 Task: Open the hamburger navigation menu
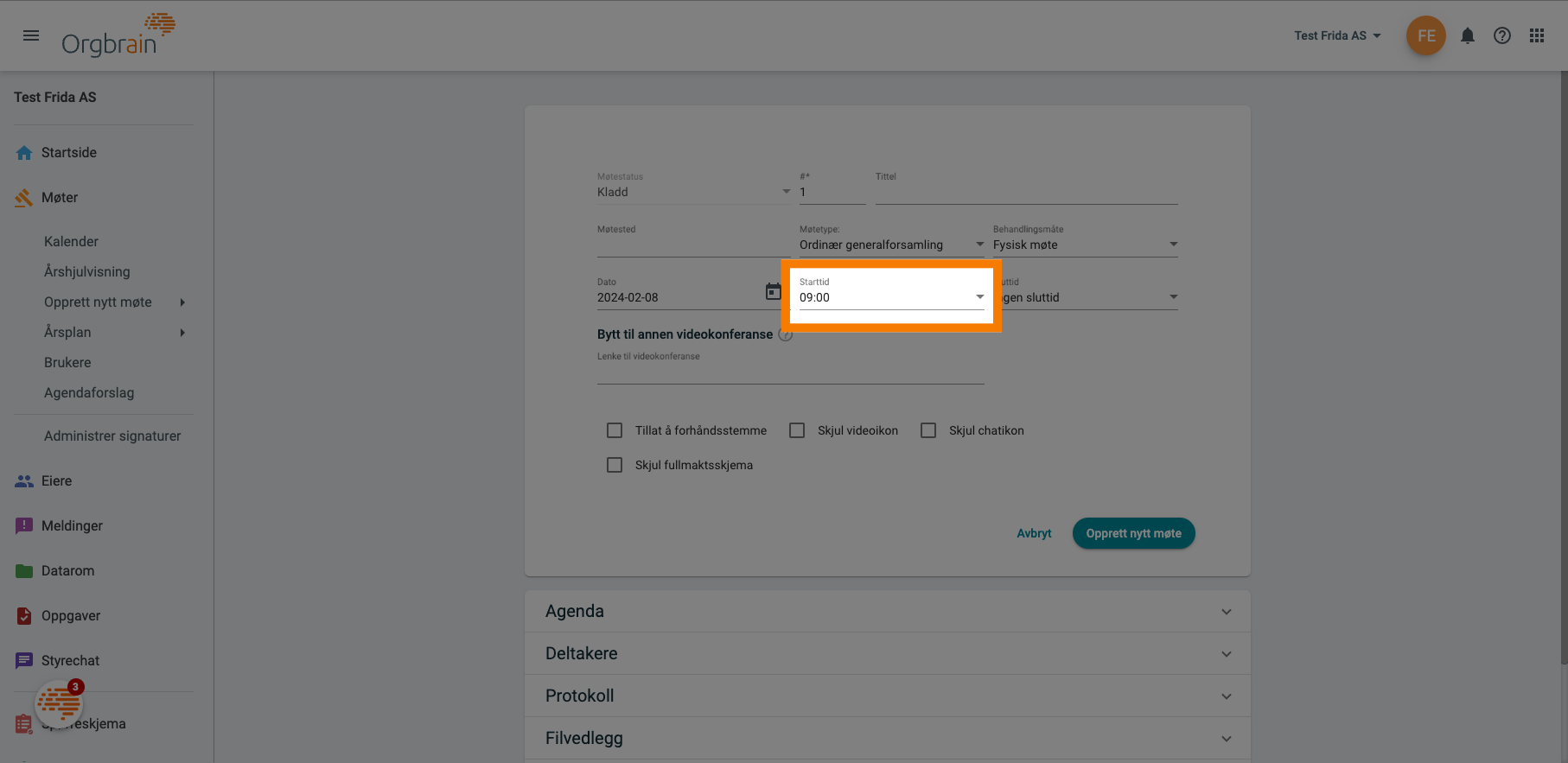click(x=31, y=35)
